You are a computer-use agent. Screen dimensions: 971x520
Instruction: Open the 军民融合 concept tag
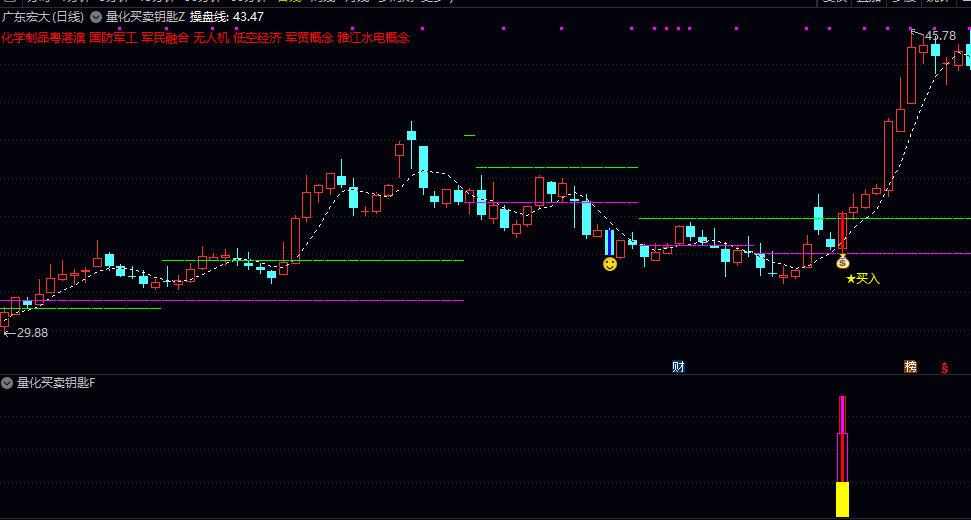(165, 38)
